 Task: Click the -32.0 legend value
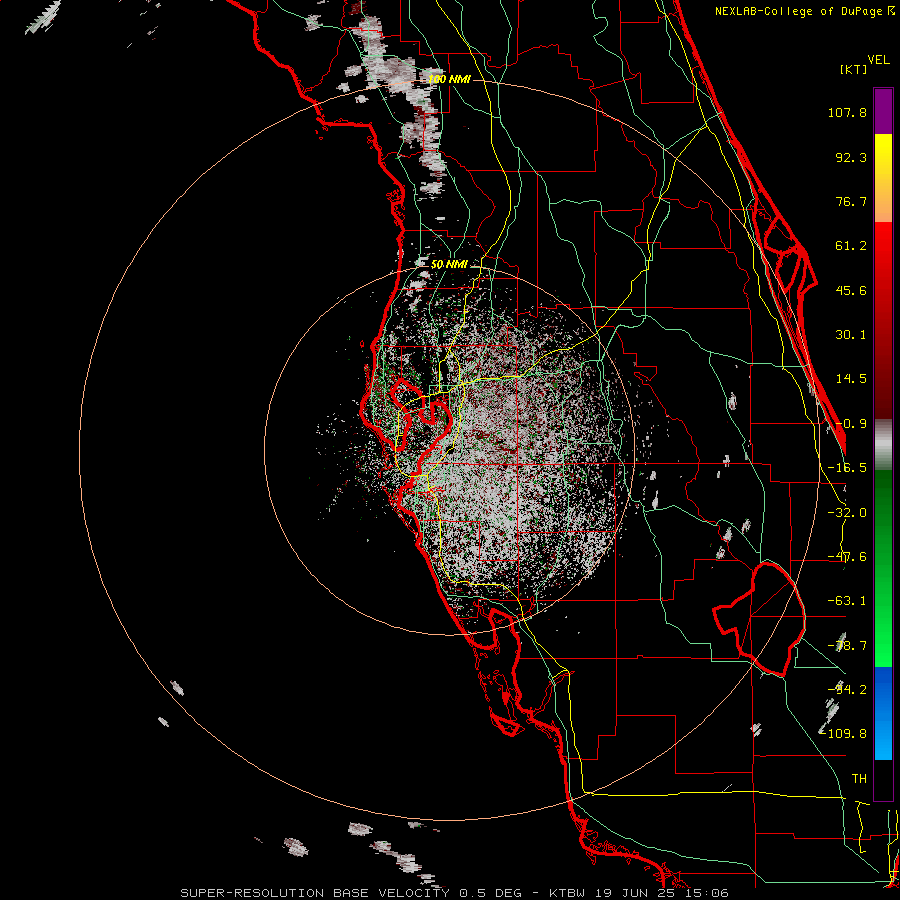click(847, 513)
